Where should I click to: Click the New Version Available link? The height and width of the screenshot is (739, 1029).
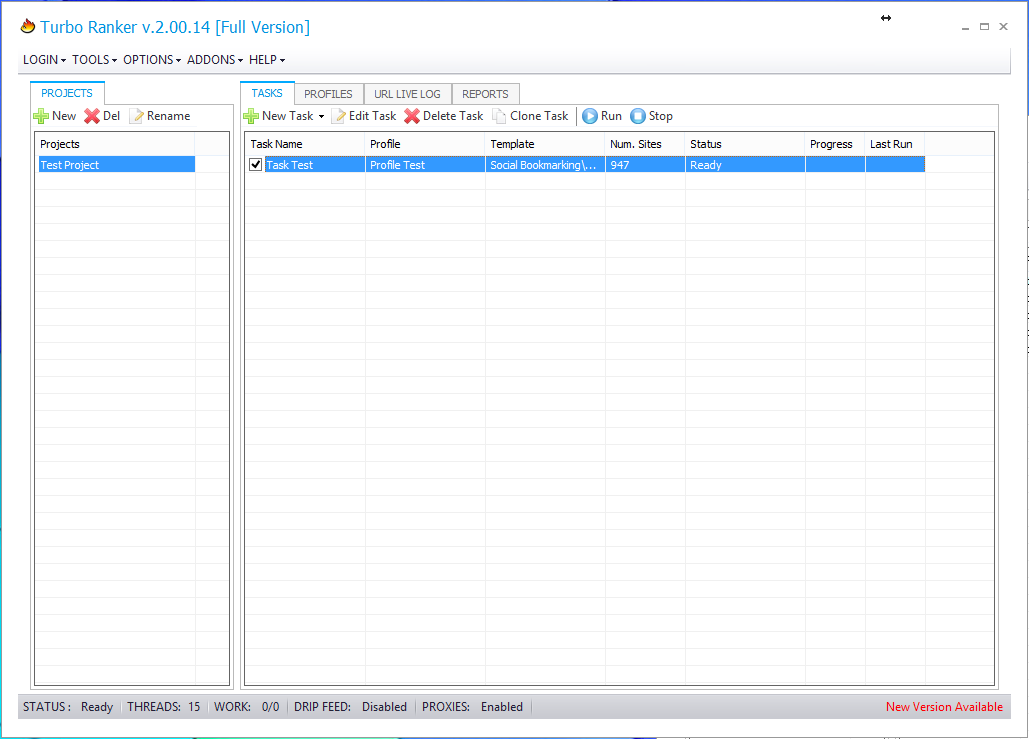point(944,707)
